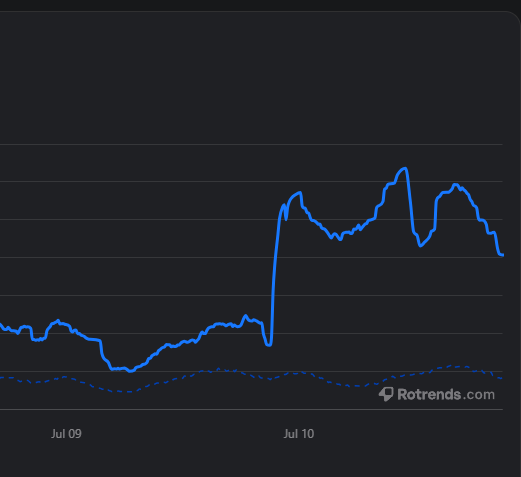This screenshot has height=477, width=521.
Task: Click the Rotrends speech-bubble logo icon
Action: coord(386,394)
